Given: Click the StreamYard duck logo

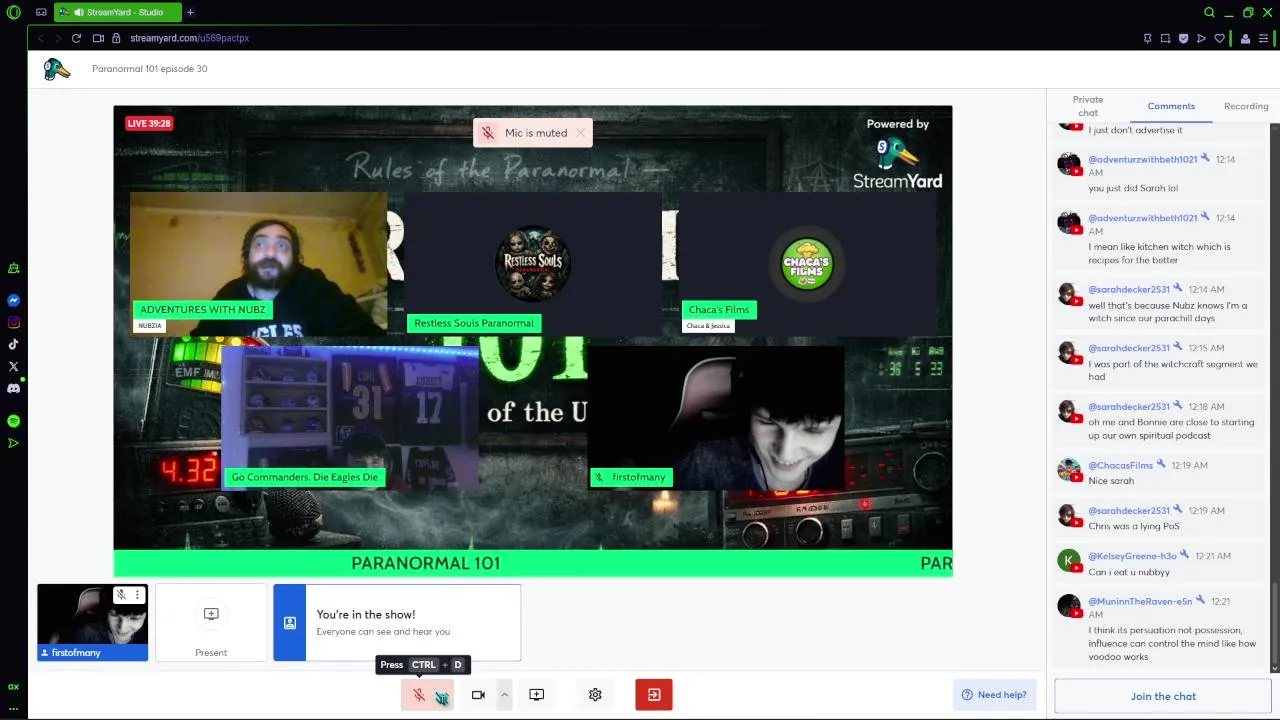Looking at the screenshot, I should pyautogui.click(x=57, y=69).
